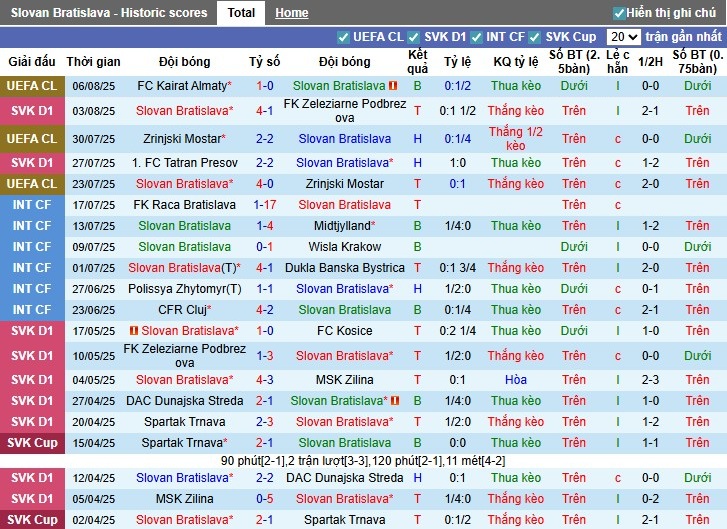Click the 4-3 score versus MSK Zilina
Image resolution: width=727 pixels, height=529 pixels.
tap(265, 380)
